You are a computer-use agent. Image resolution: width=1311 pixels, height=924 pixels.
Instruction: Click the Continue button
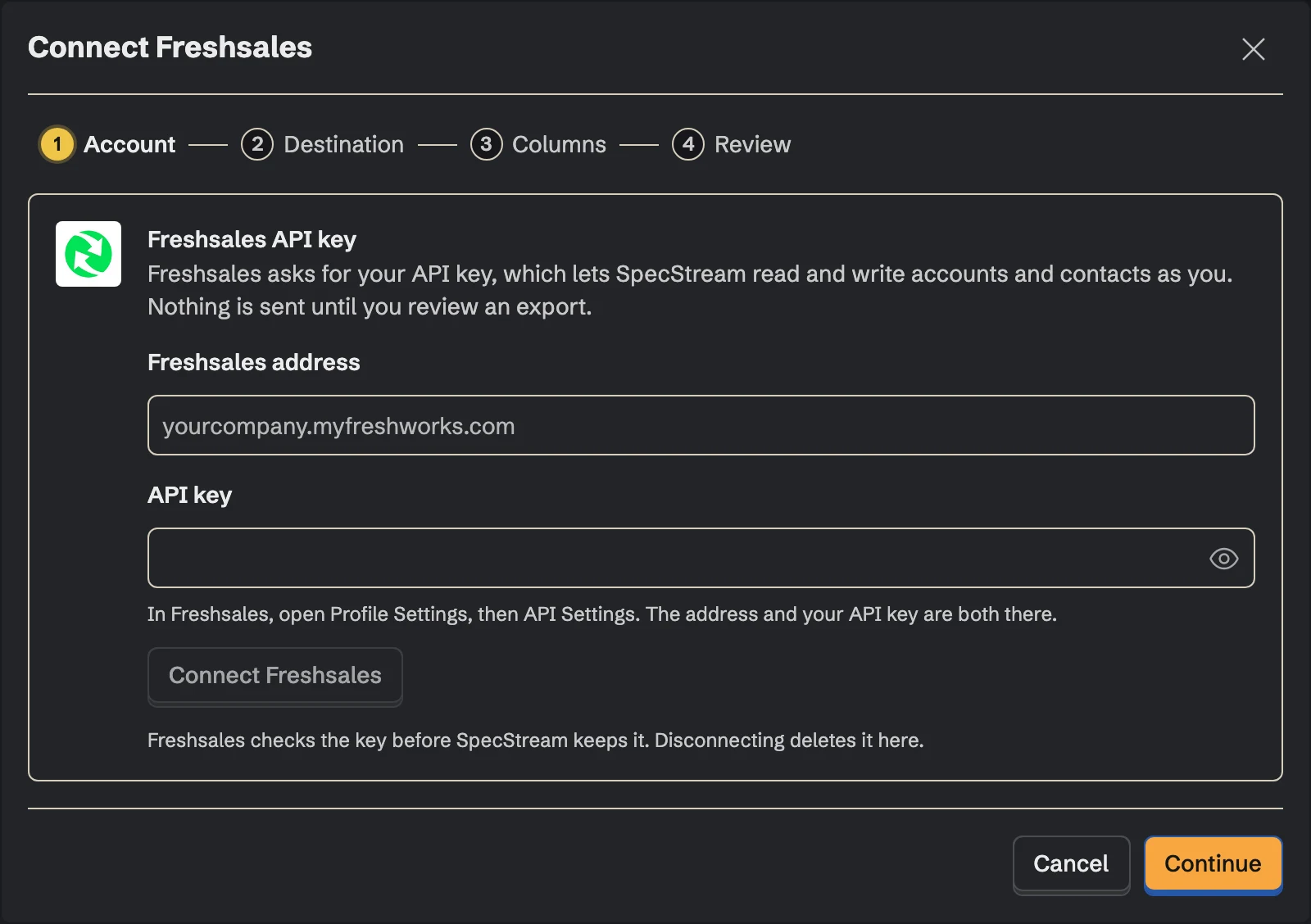pos(1213,864)
